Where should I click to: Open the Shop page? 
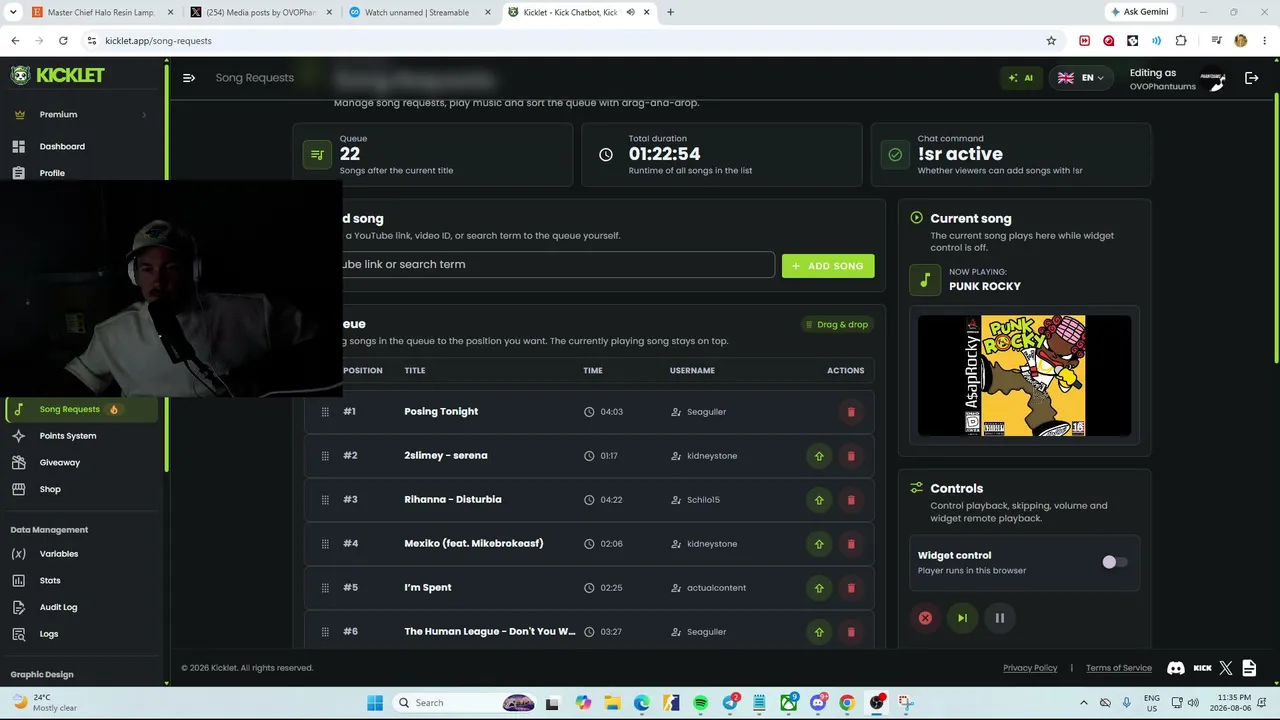coord(80,489)
